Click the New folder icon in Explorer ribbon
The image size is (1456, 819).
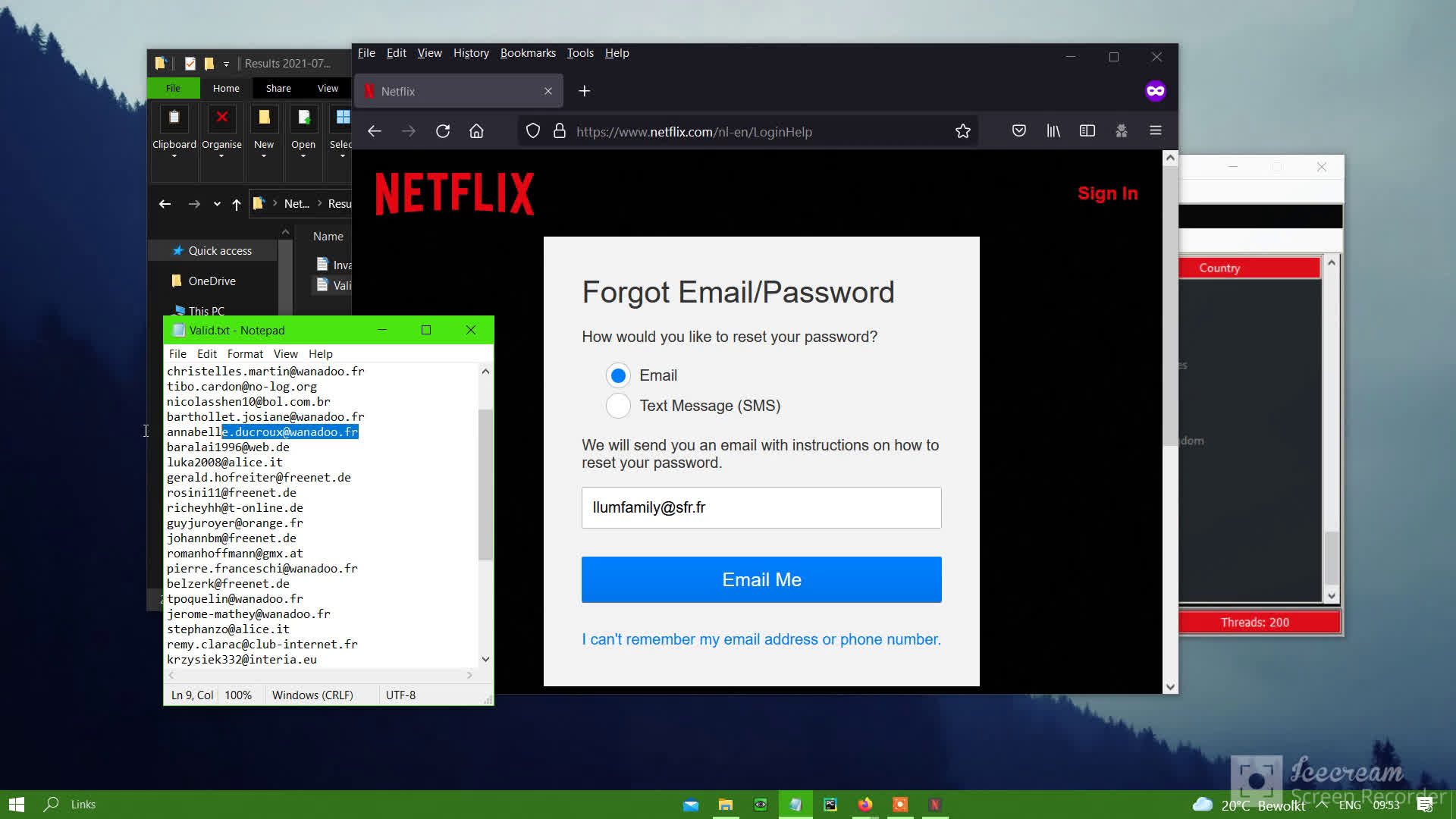pyautogui.click(x=263, y=118)
